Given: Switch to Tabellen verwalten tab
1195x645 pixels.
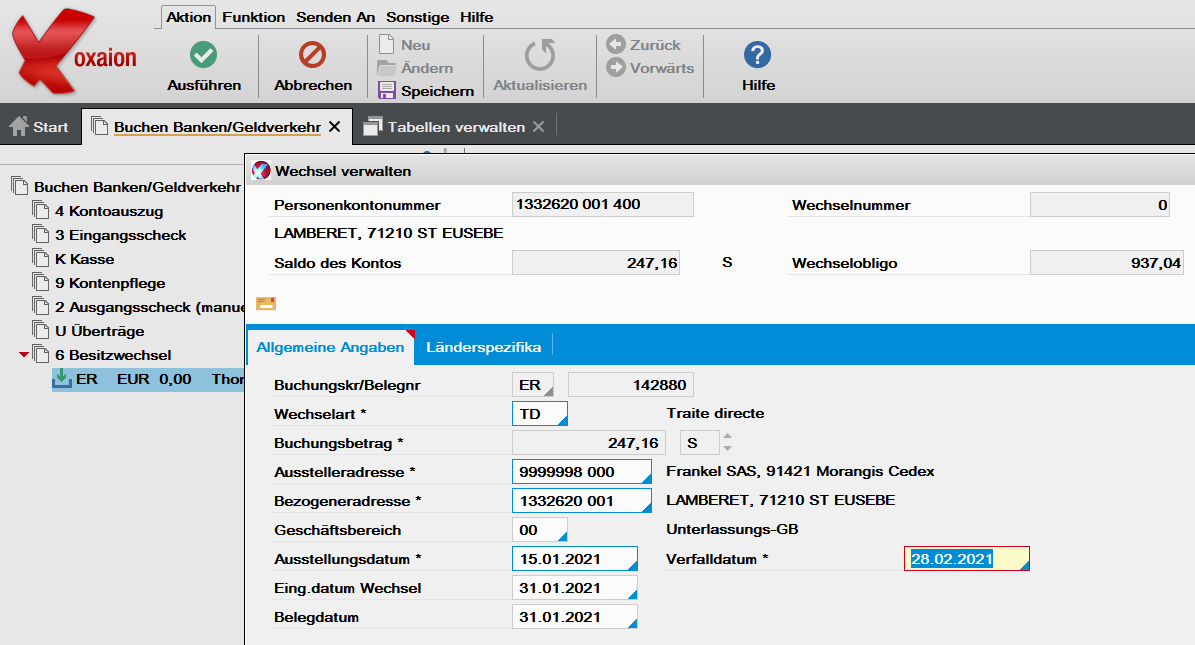Looking at the screenshot, I should (456, 127).
